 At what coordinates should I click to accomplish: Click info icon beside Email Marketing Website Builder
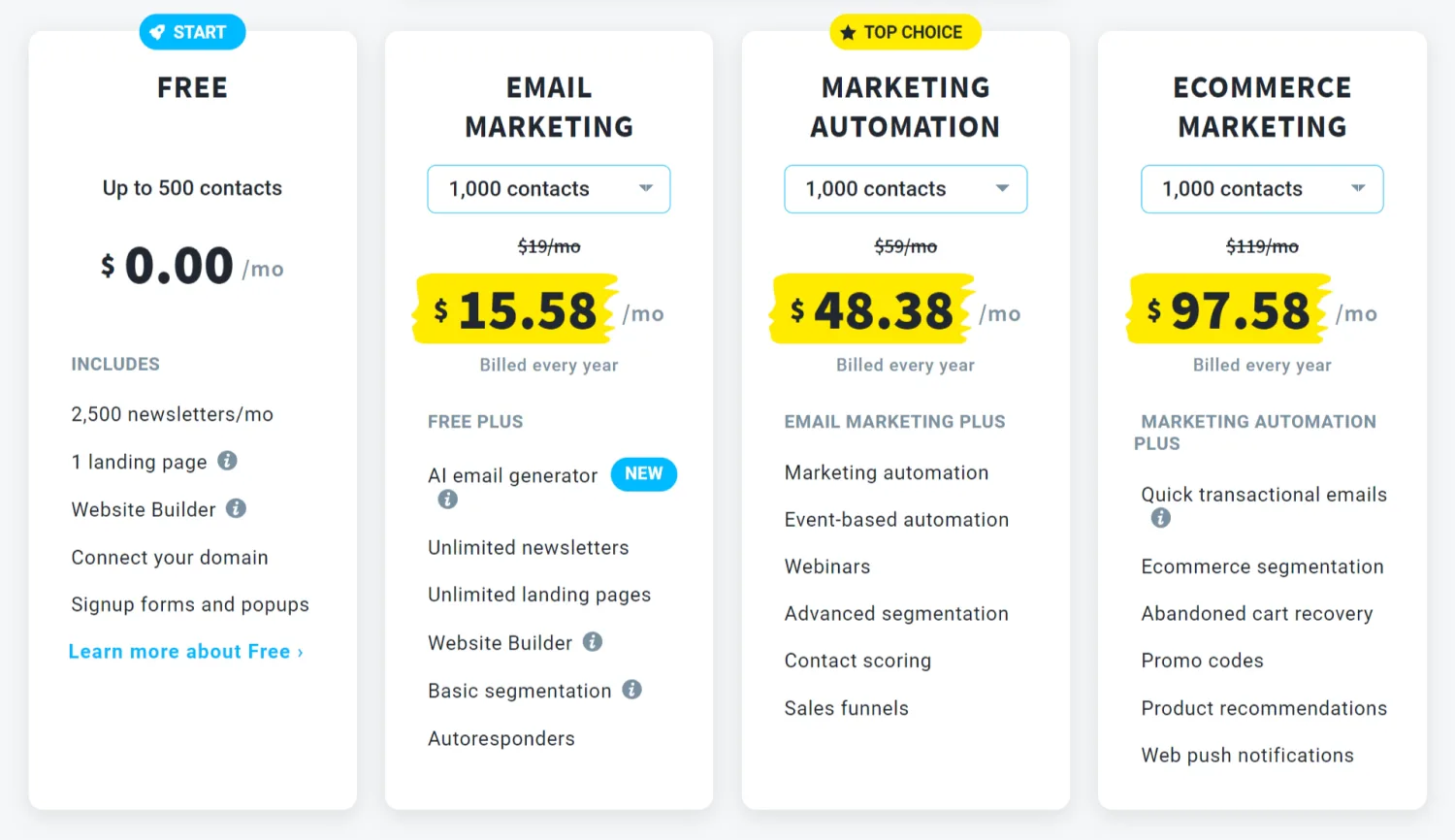click(x=593, y=642)
